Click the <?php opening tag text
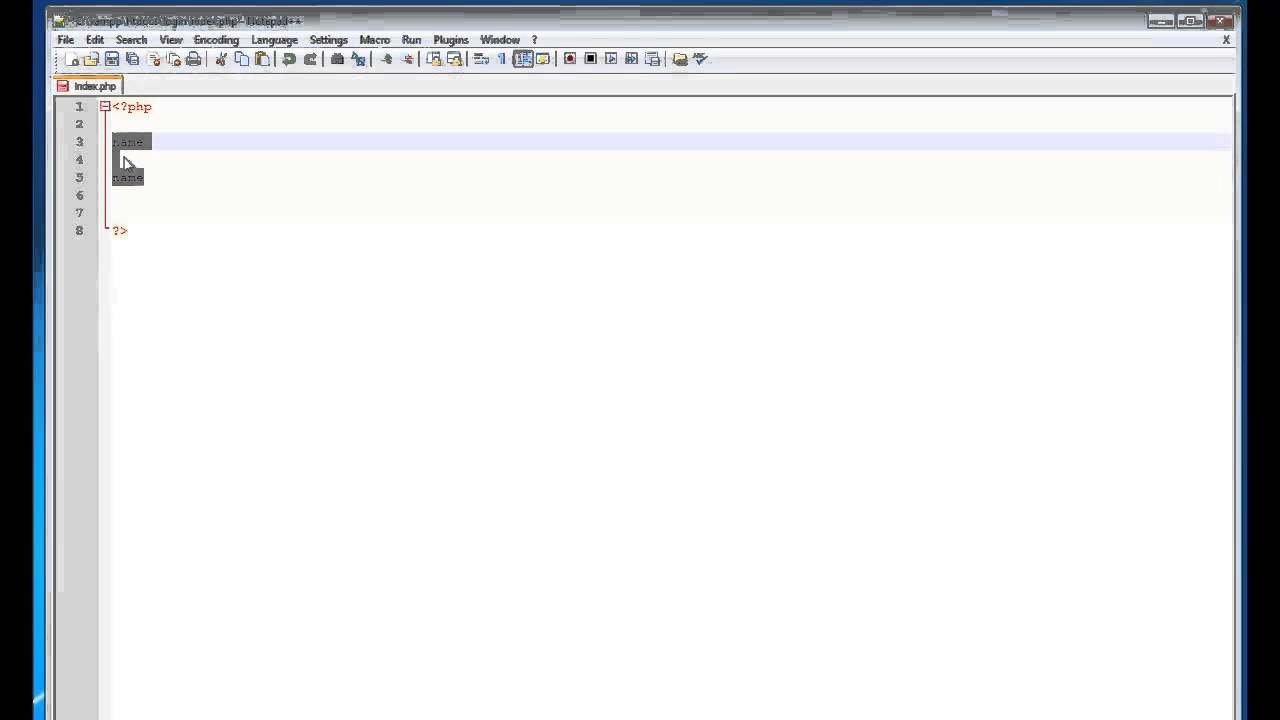The image size is (1280, 720). (x=132, y=106)
